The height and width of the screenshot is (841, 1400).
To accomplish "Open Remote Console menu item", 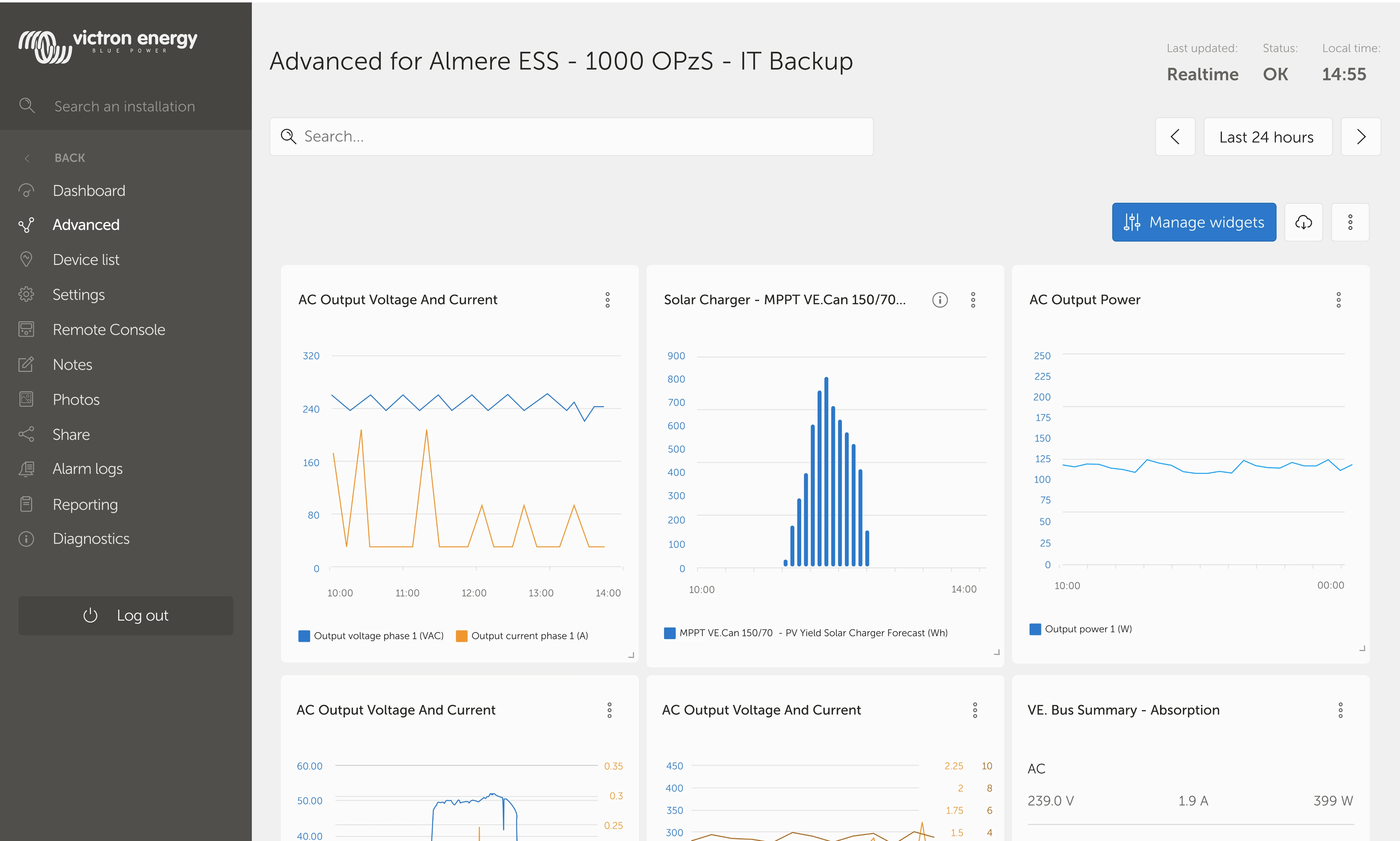I will [109, 329].
